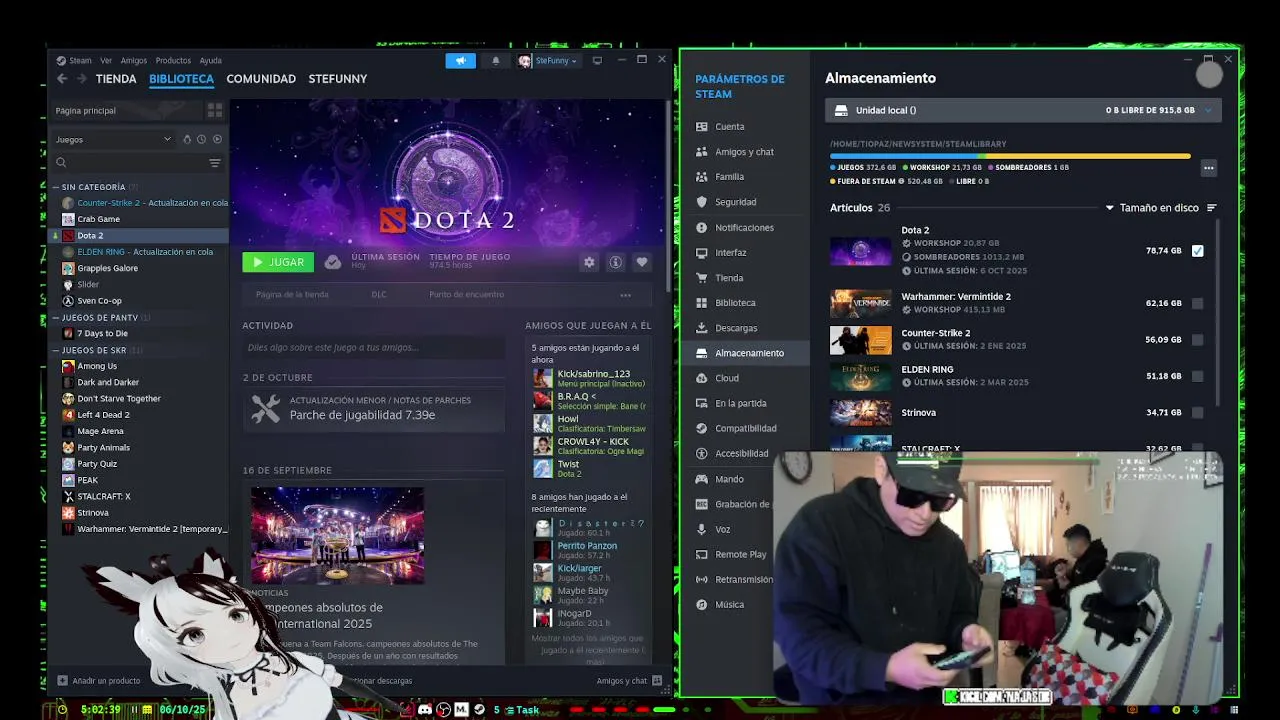Open Punto de encuentro link
Viewport: 1280px width, 720px height.
tap(466, 295)
